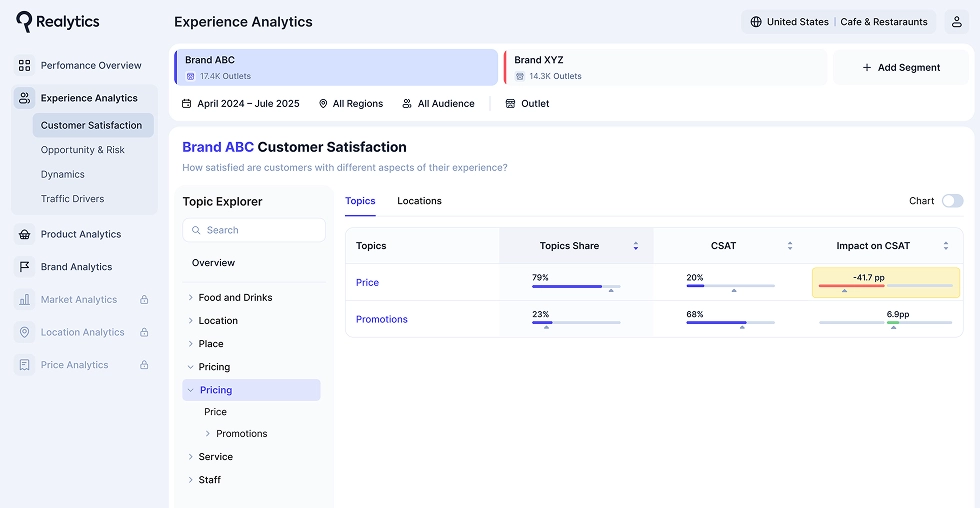Image resolution: width=980 pixels, height=508 pixels.
Task: Click the Realytics logo icon
Action: pyautogui.click(x=24, y=22)
